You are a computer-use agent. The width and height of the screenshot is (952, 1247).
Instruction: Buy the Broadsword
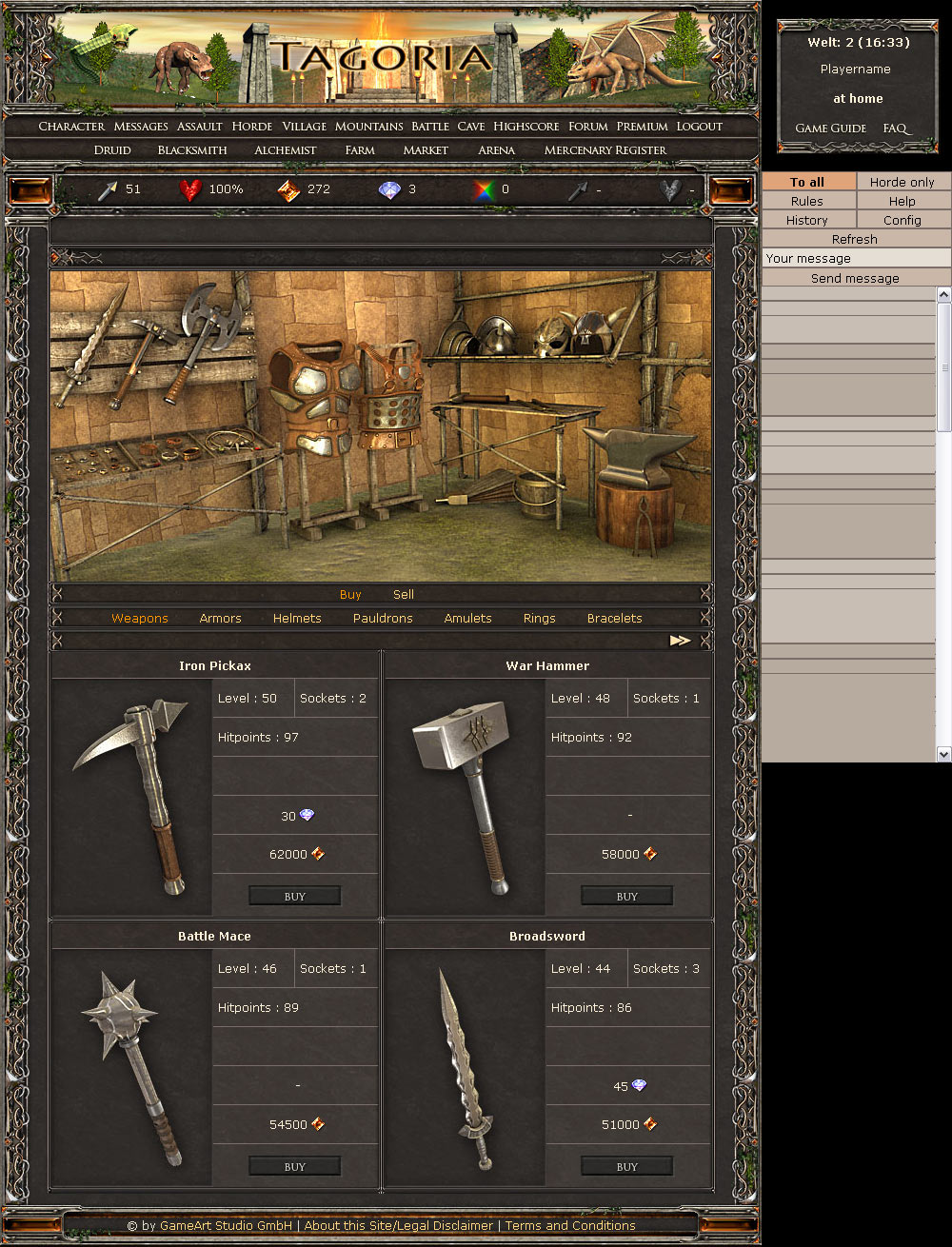(x=626, y=1166)
